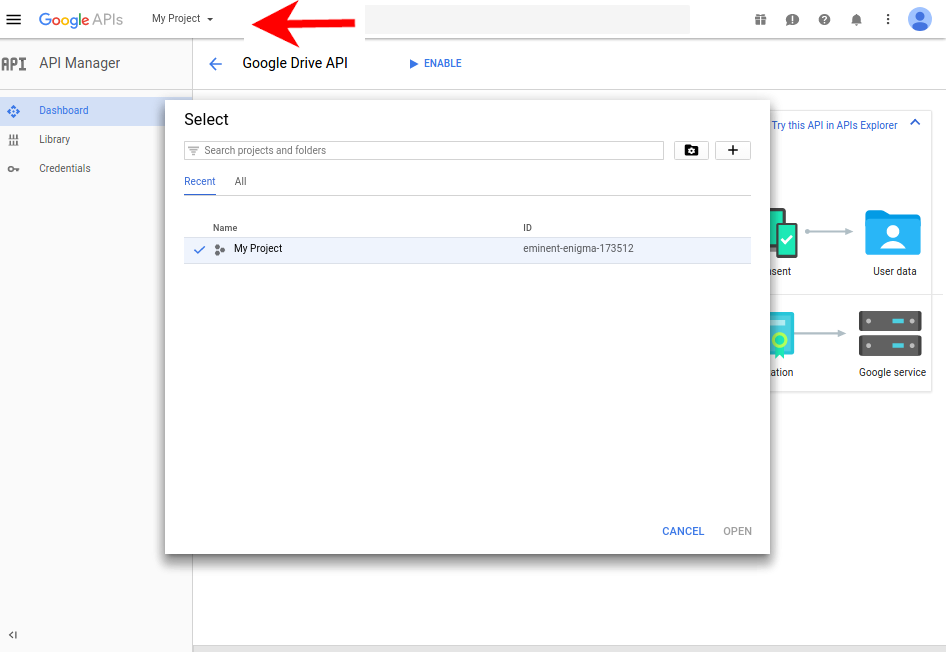946x652 pixels.
Task: Open the help question mark icon
Action: [x=824, y=19]
